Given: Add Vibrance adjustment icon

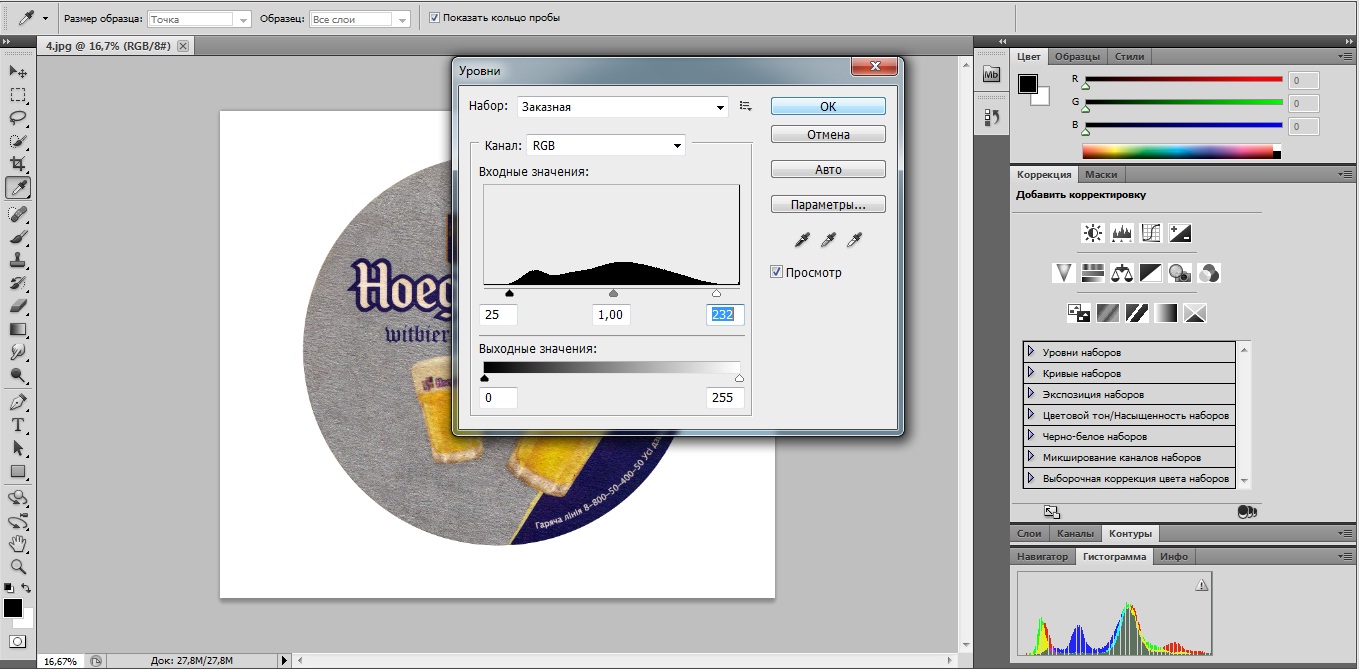Looking at the screenshot, I should tap(1063, 272).
